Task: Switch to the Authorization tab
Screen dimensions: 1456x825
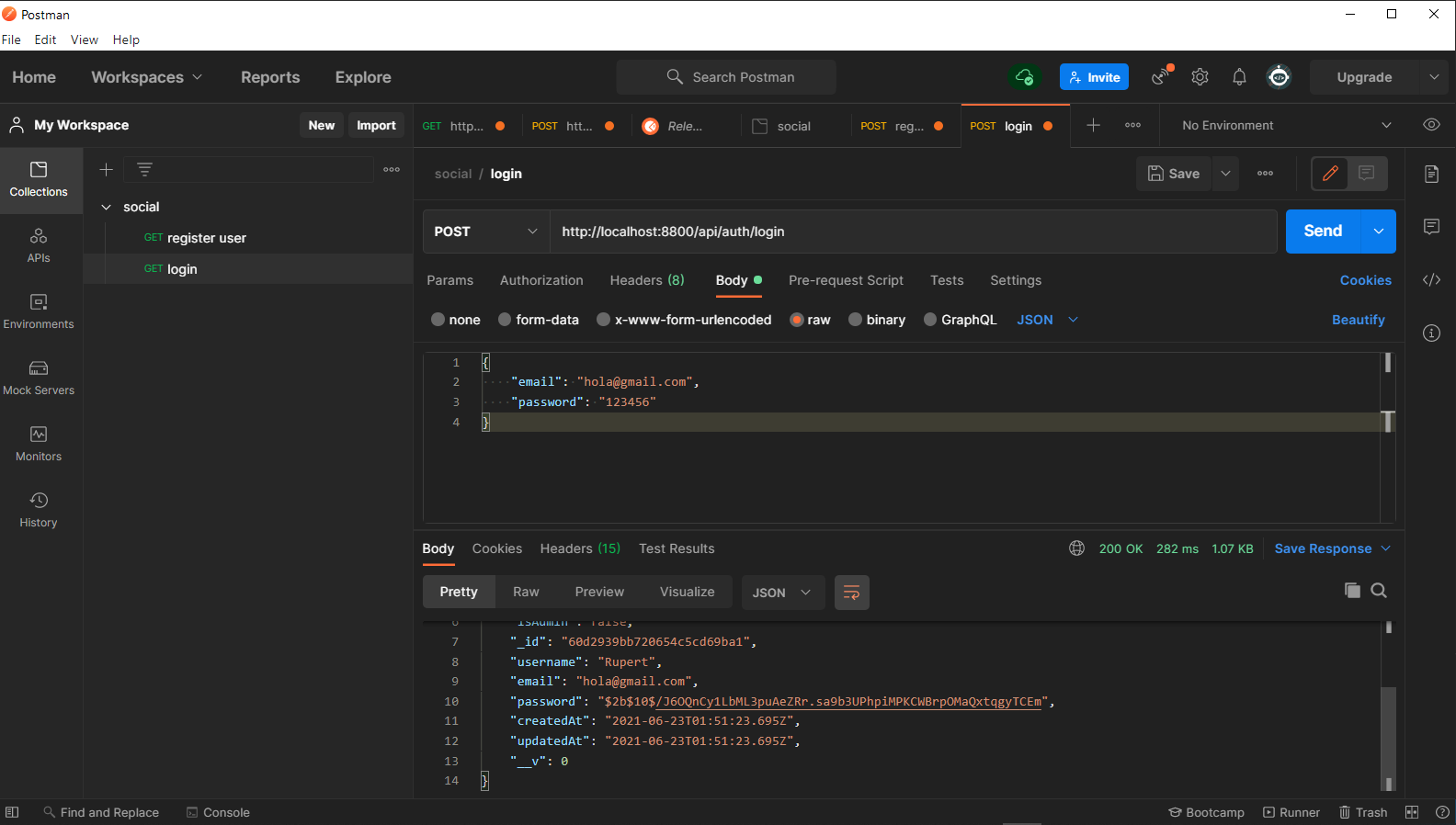Action: (541, 280)
